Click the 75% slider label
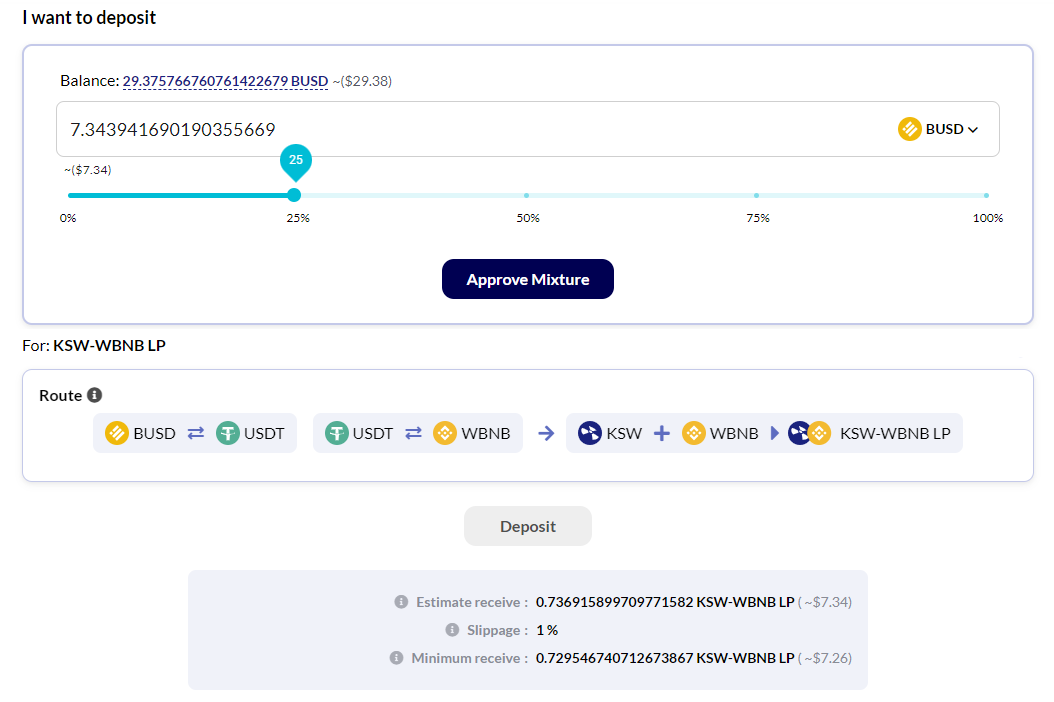Image resolution: width=1054 pixels, height=702 pixels. coord(758,218)
